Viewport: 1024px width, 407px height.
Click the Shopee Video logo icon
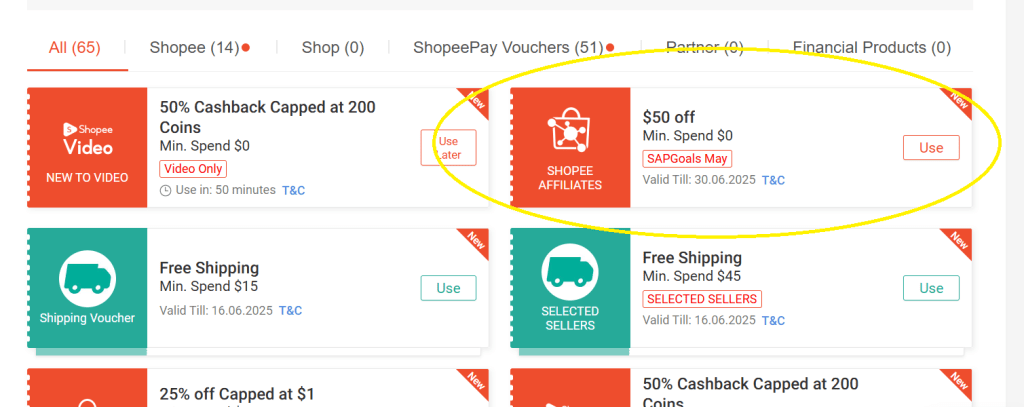coord(87,138)
